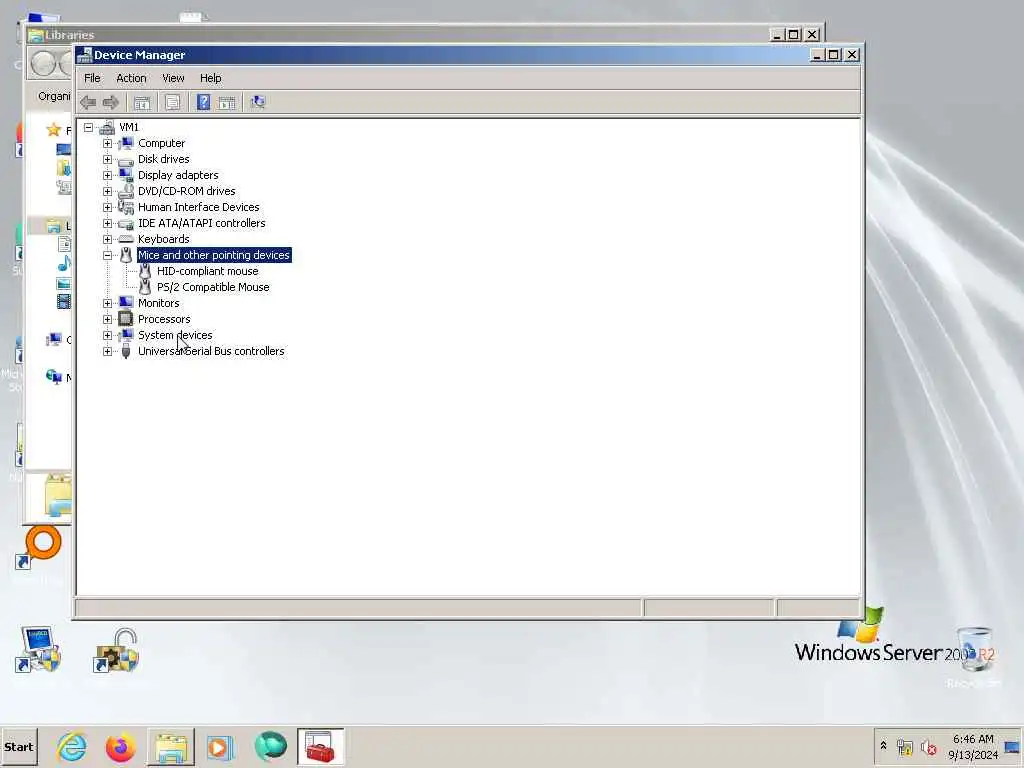
Task: Click the Device Manager title bar icon
Action: pyautogui.click(x=84, y=55)
